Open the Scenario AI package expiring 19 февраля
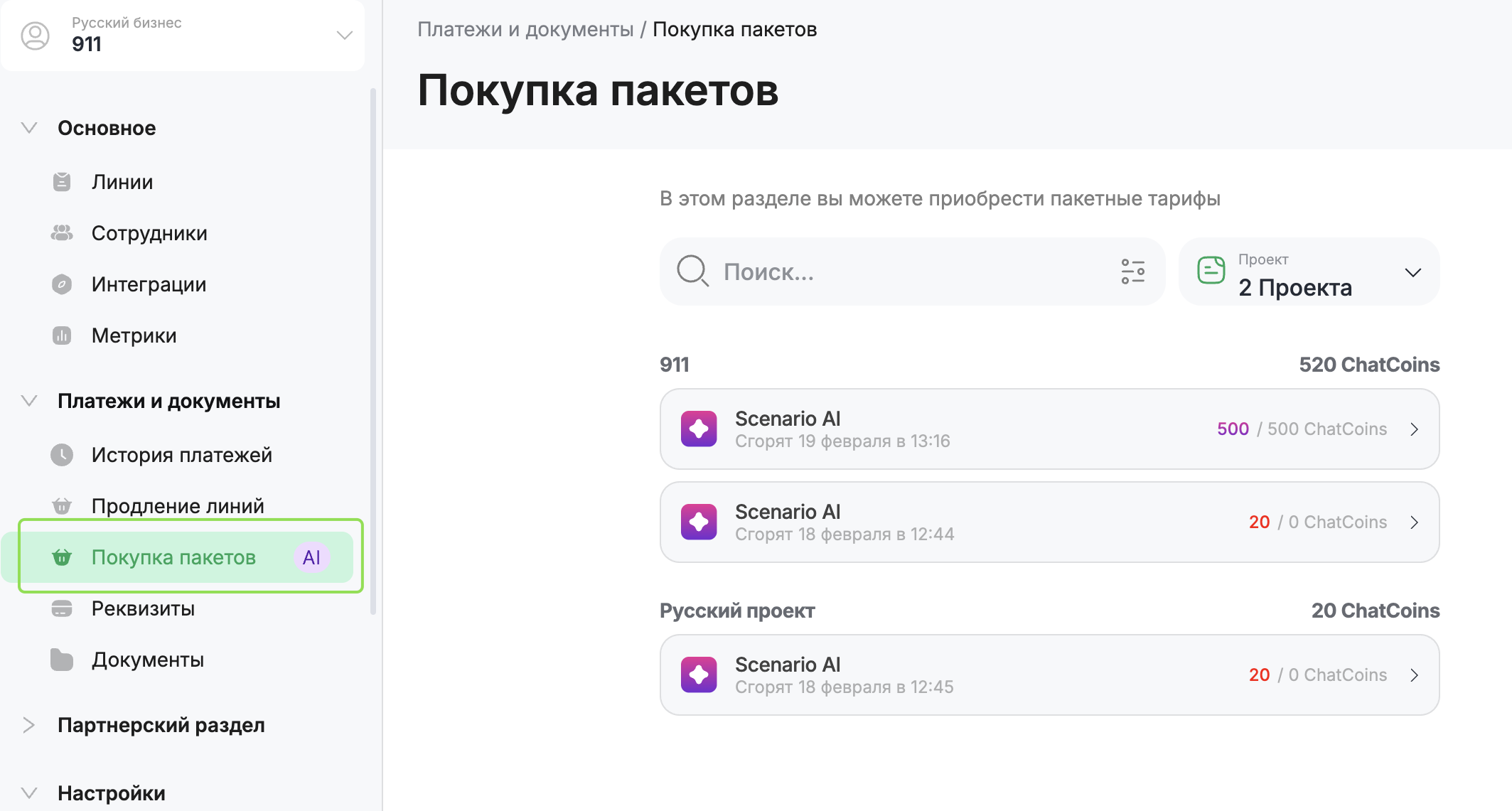The width and height of the screenshot is (1512, 811). click(x=1049, y=429)
